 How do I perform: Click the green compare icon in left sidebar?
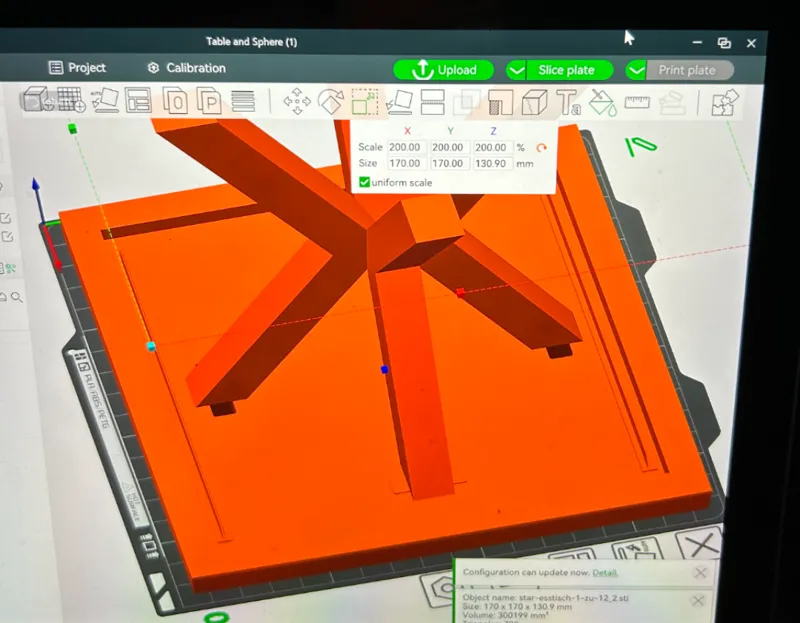click(x=9, y=268)
